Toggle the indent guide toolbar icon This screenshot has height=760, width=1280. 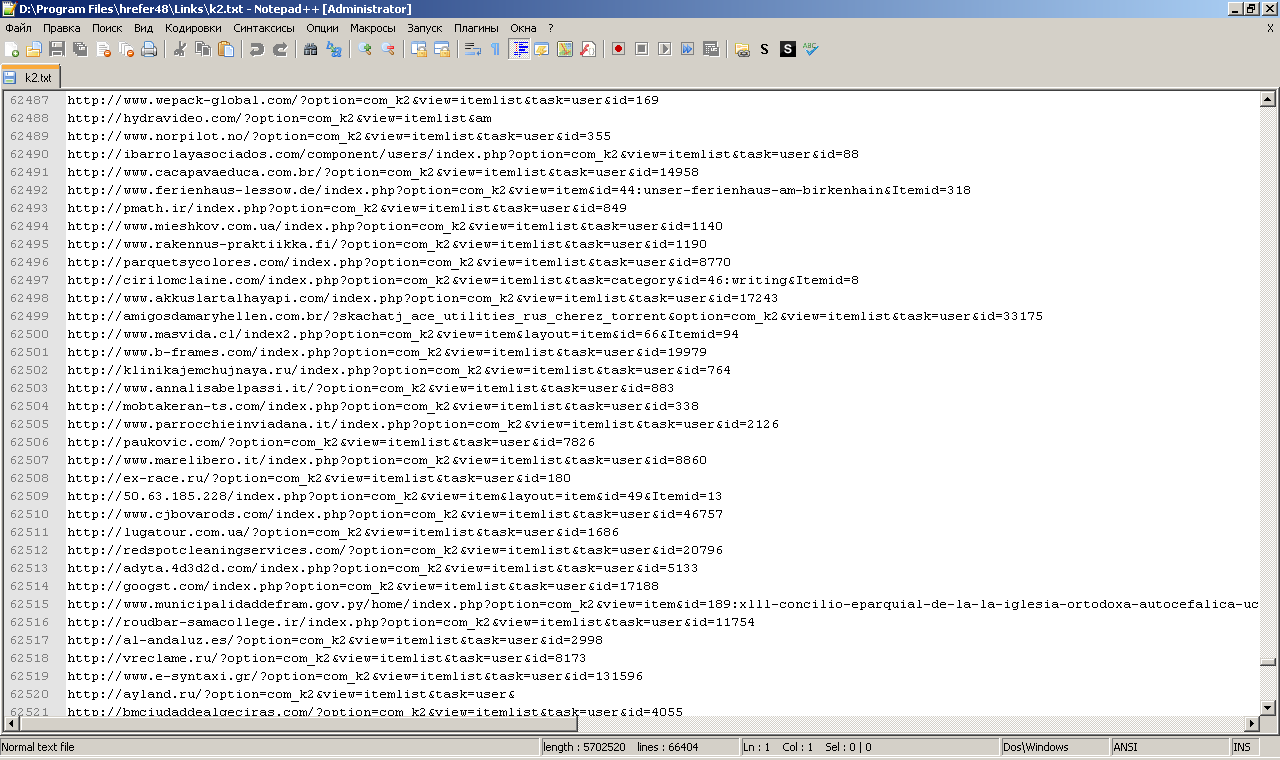tap(519, 49)
